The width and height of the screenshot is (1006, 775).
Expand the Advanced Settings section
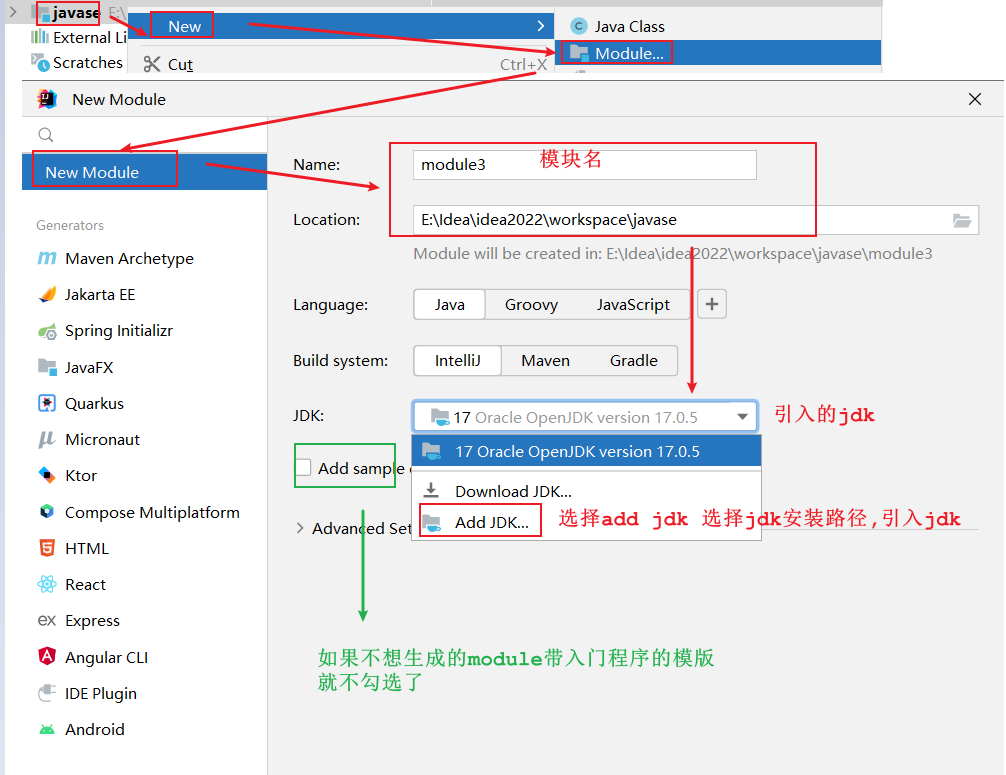[300, 528]
